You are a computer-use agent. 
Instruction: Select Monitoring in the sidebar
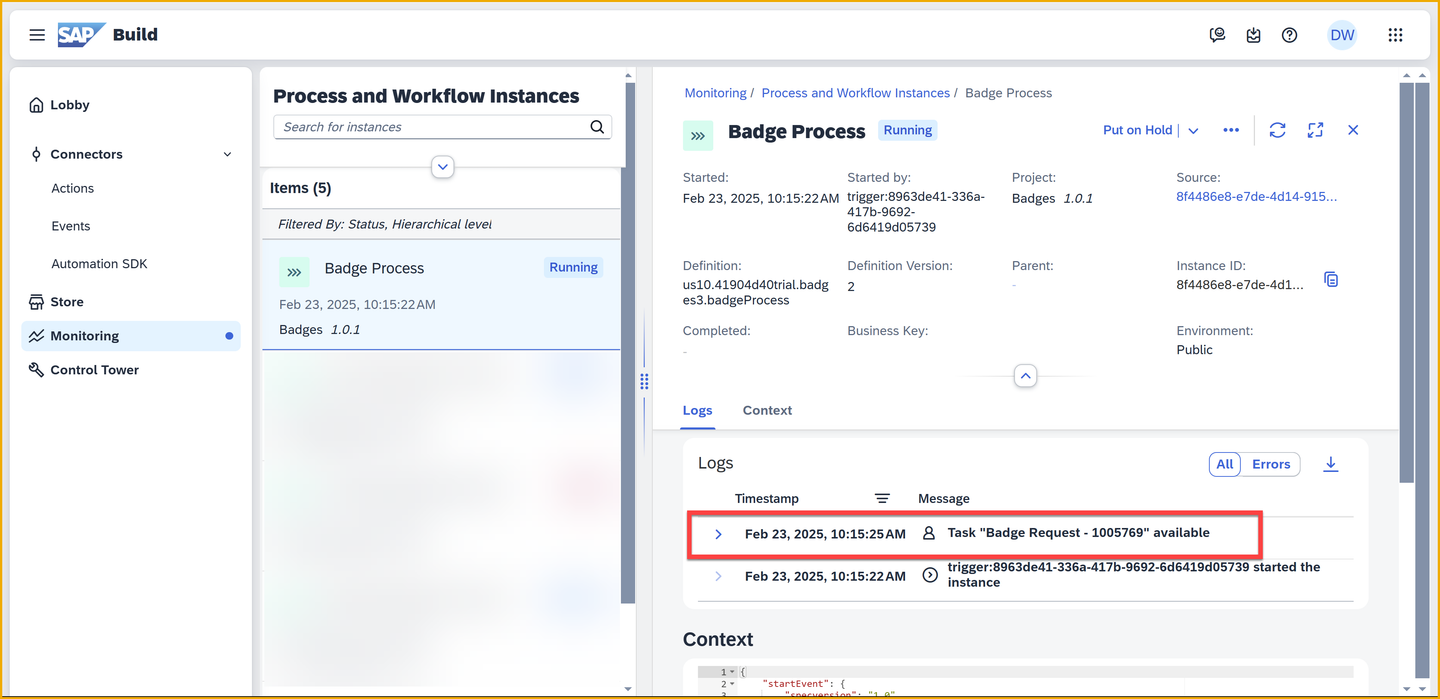pos(131,336)
